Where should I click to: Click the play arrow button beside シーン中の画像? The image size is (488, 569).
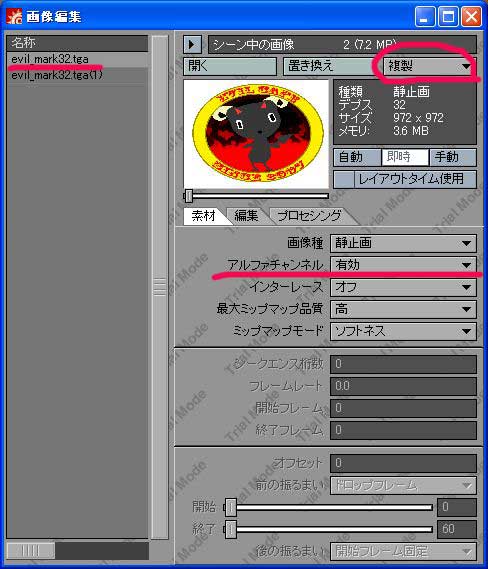tap(192, 45)
